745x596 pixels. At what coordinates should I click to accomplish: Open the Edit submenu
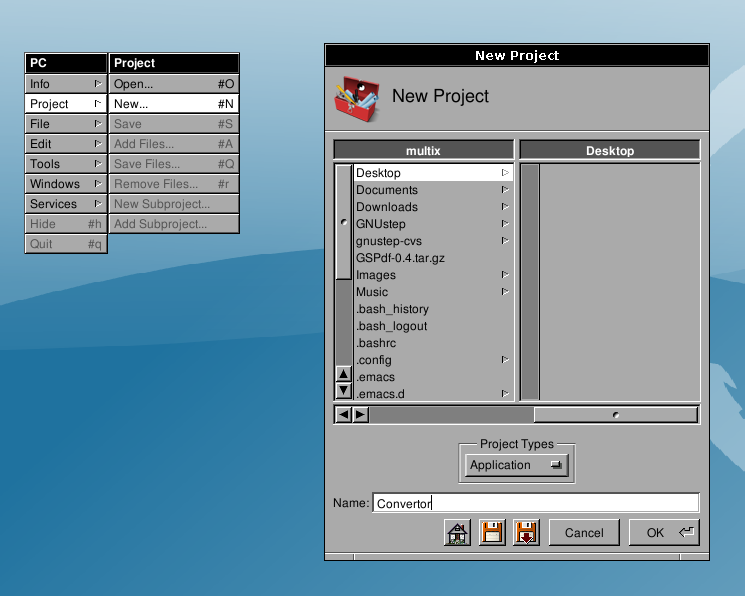(66, 144)
